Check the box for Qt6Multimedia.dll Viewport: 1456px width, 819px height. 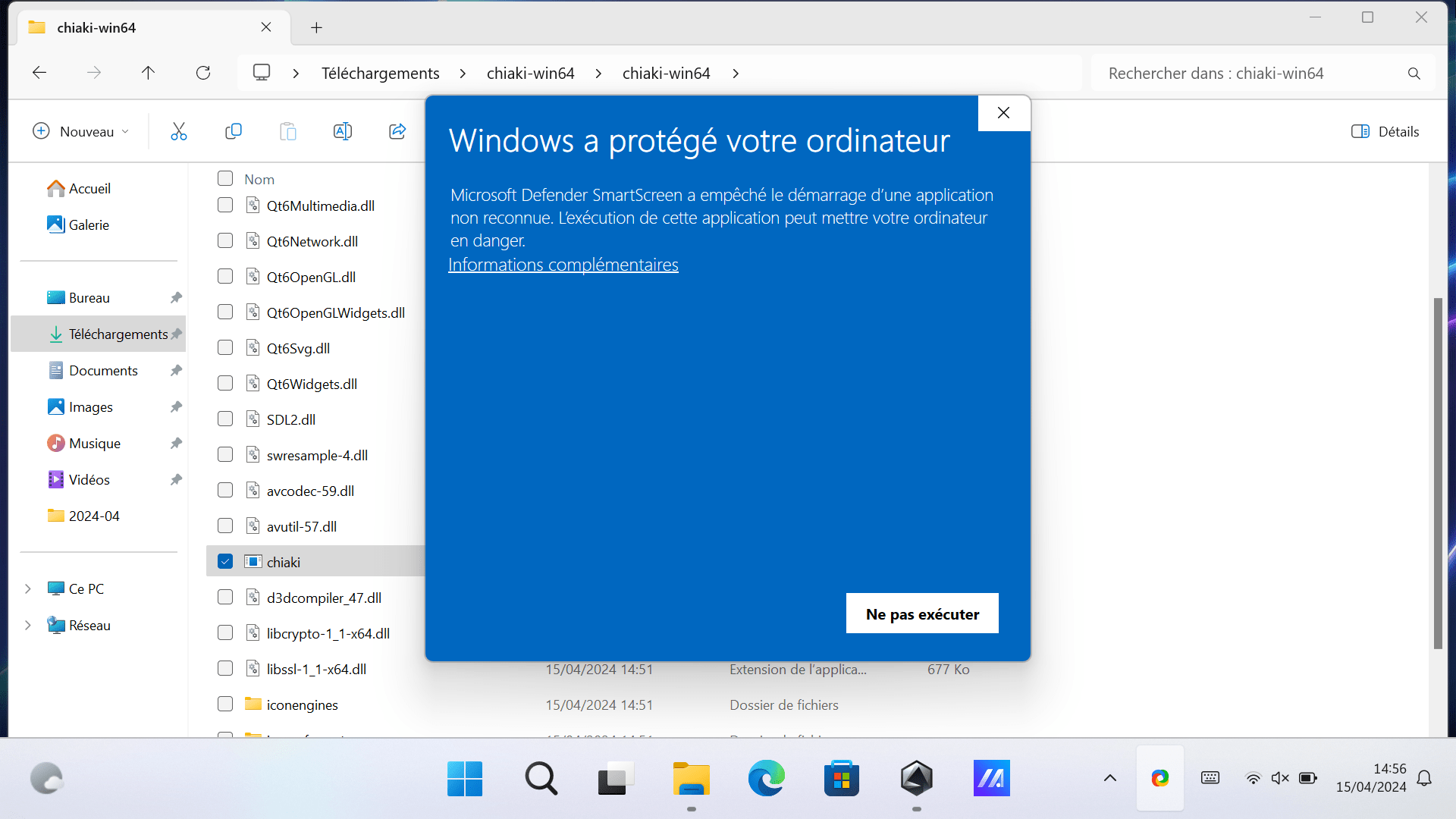click(x=225, y=205)
